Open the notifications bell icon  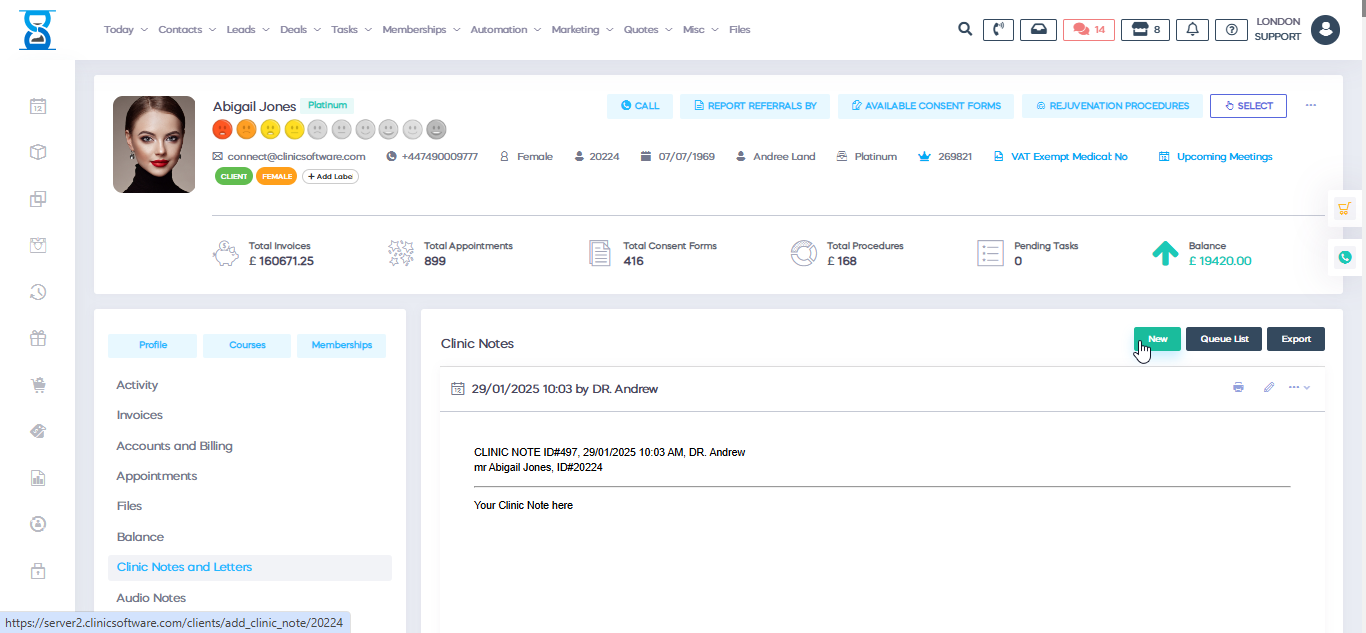pos(1192,30)
